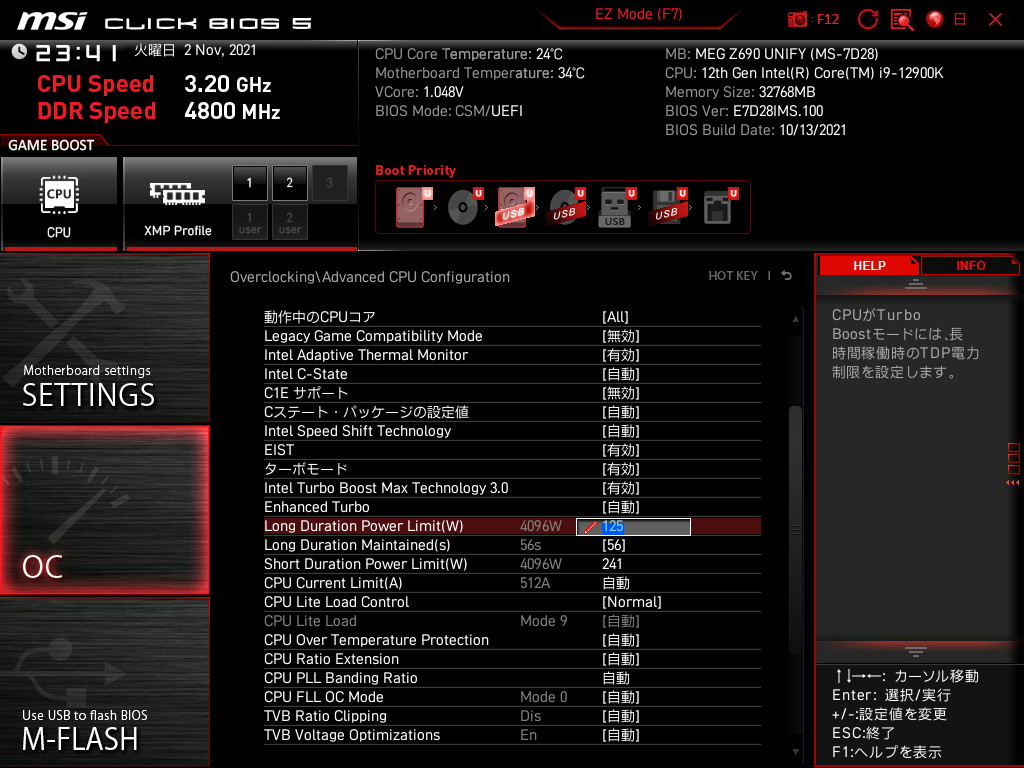Click the settings list scroll-down arrow
The image size is (1024, 768).
pos(795,752)
